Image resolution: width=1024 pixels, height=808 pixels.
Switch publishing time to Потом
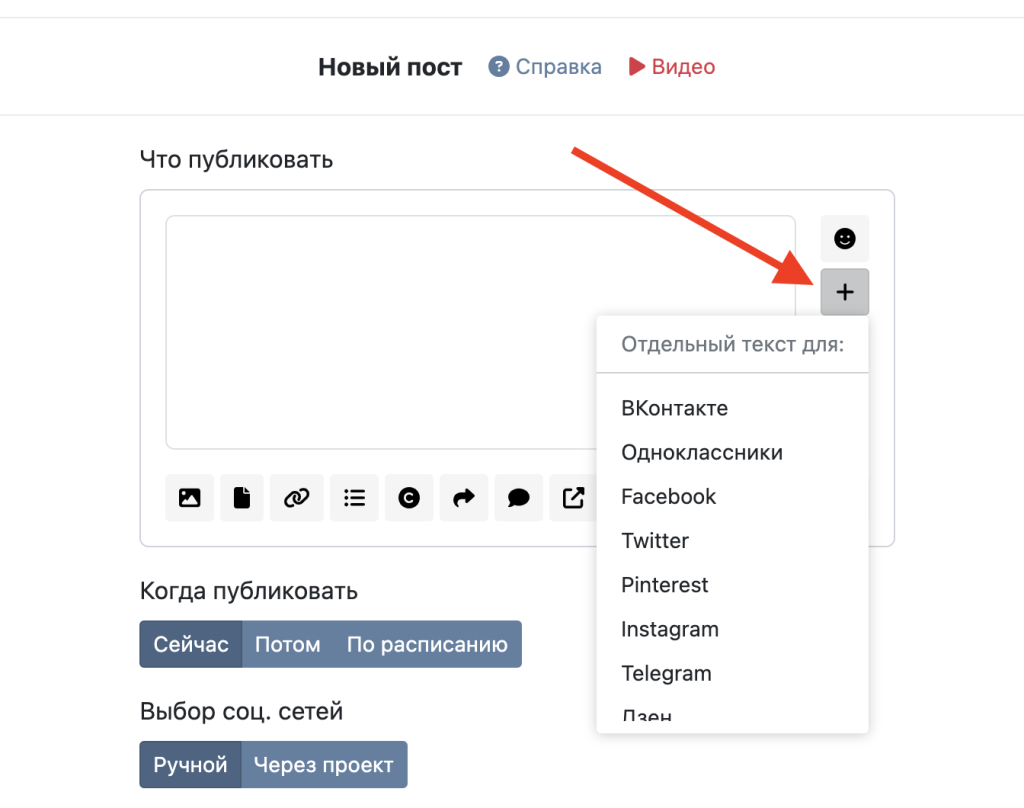tap(288, 644)
